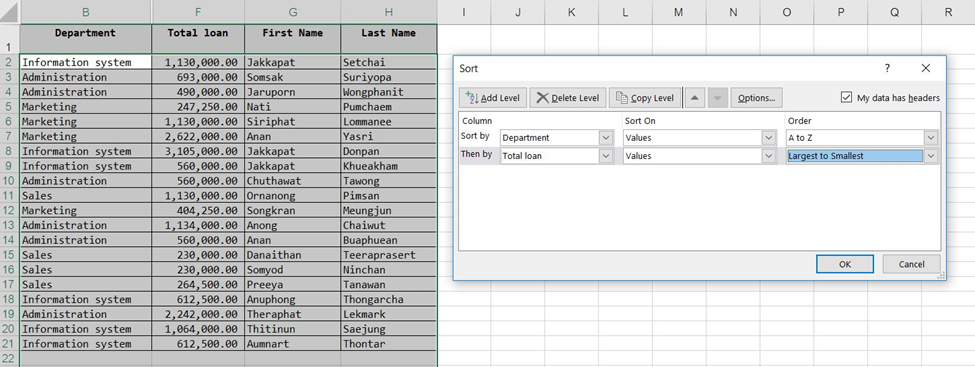The width and height of the screenshot is (975, 367).
Task: Click first name cell Ornanong
Action: tap(292, 195)
